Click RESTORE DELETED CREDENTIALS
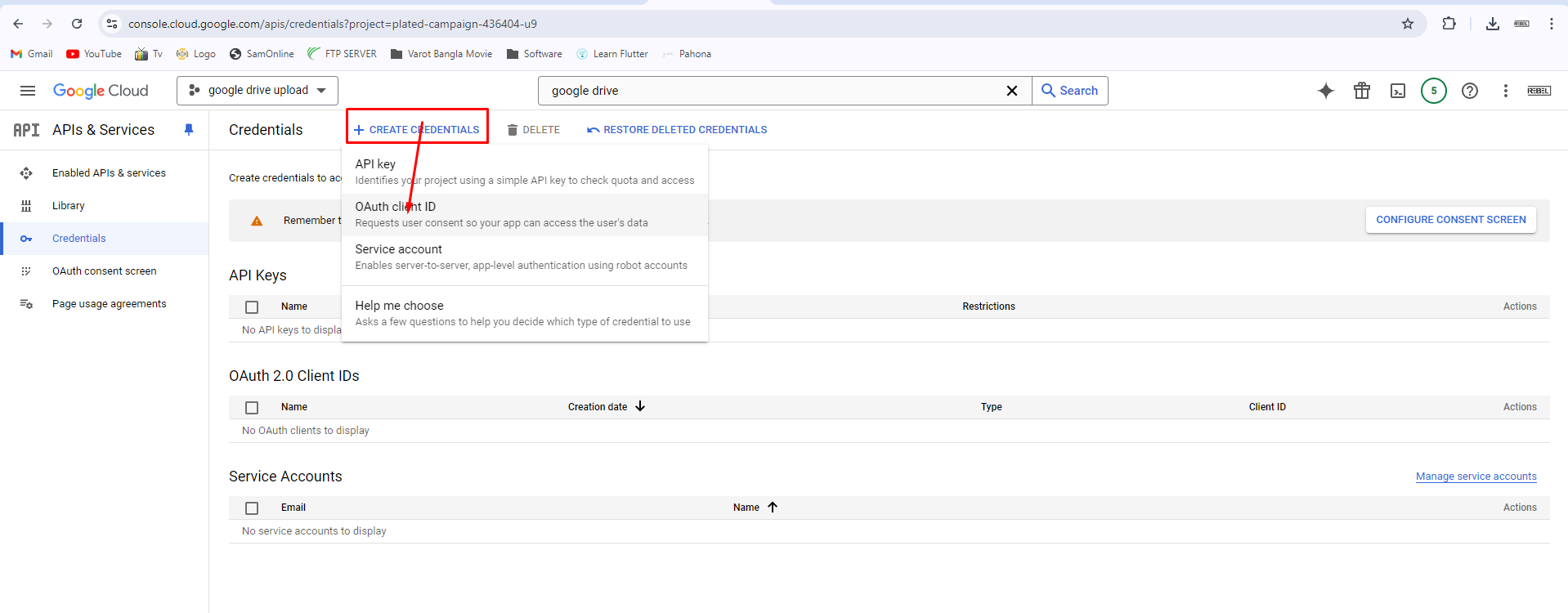This screenshot has width=1568, height=613. pos(677,130)
